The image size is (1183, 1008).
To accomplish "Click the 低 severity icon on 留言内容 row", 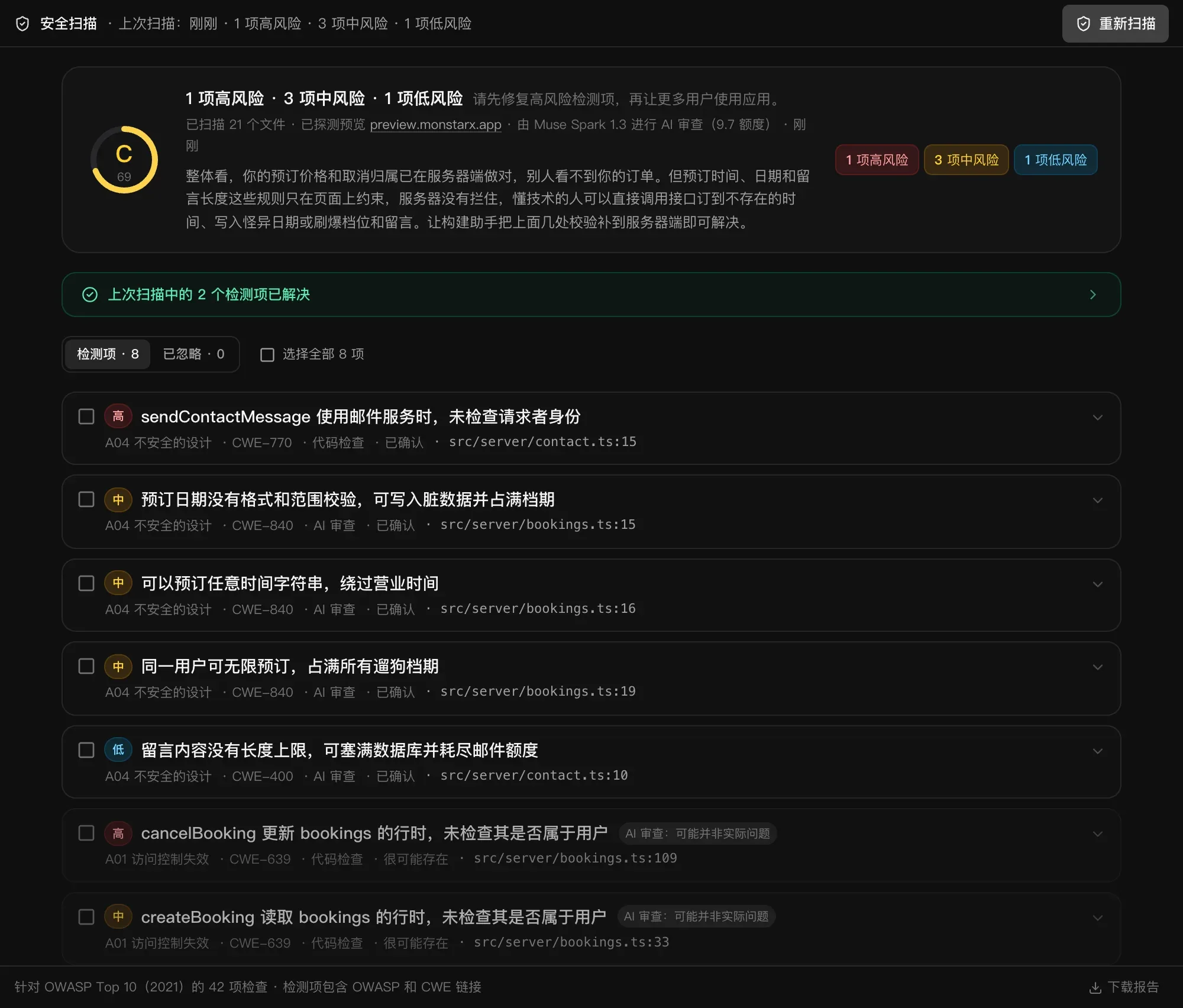I will (118, 750).
